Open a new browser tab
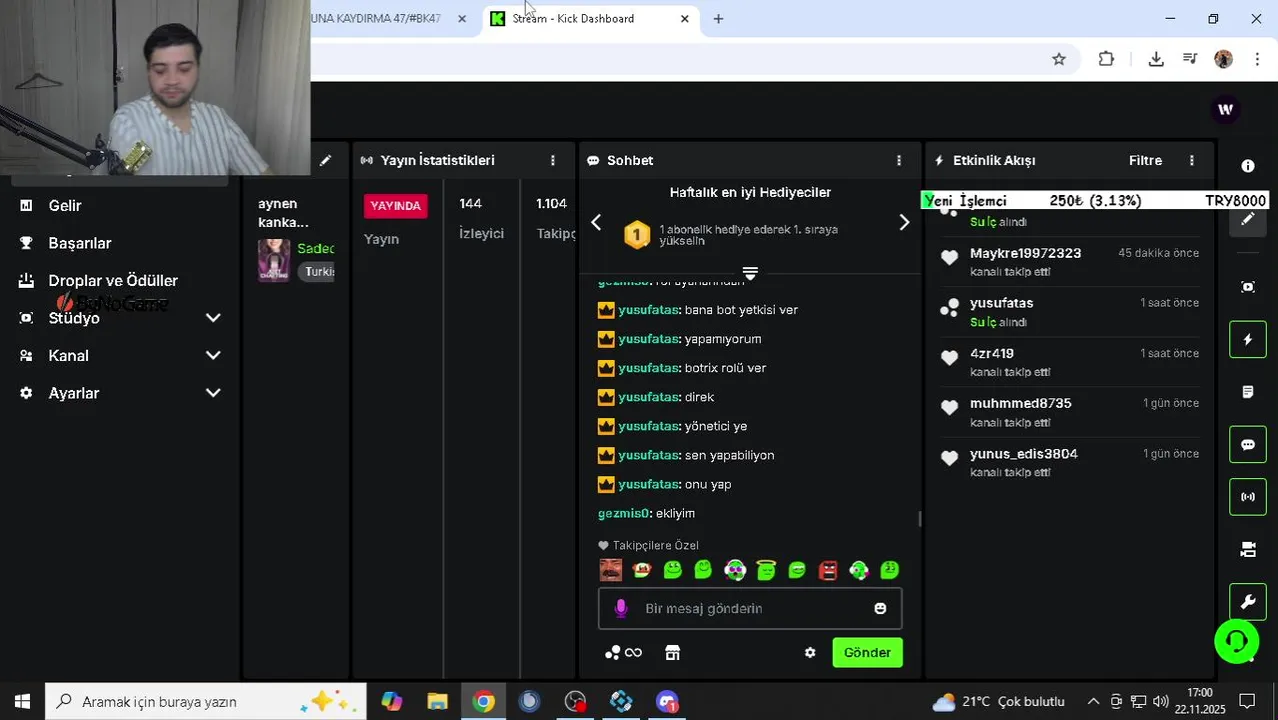1278x720 pixels. (718, 18)
